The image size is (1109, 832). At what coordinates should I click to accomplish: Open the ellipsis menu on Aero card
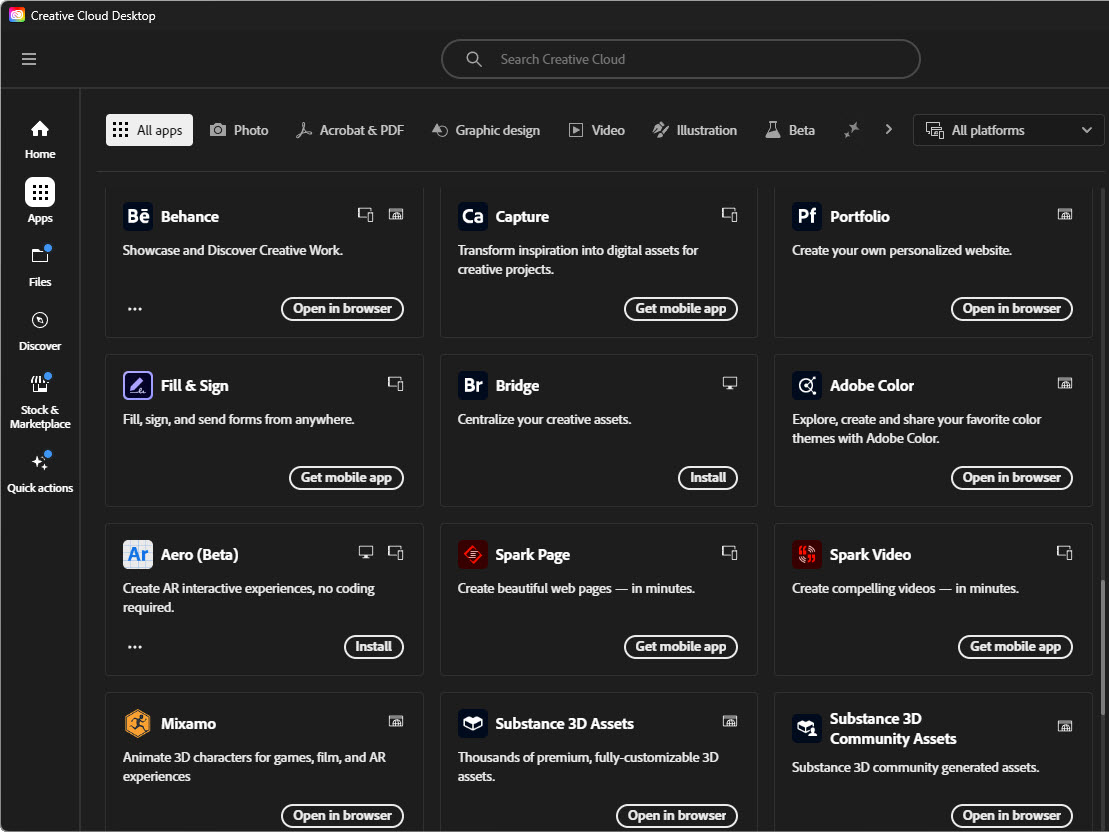point(135,647)
